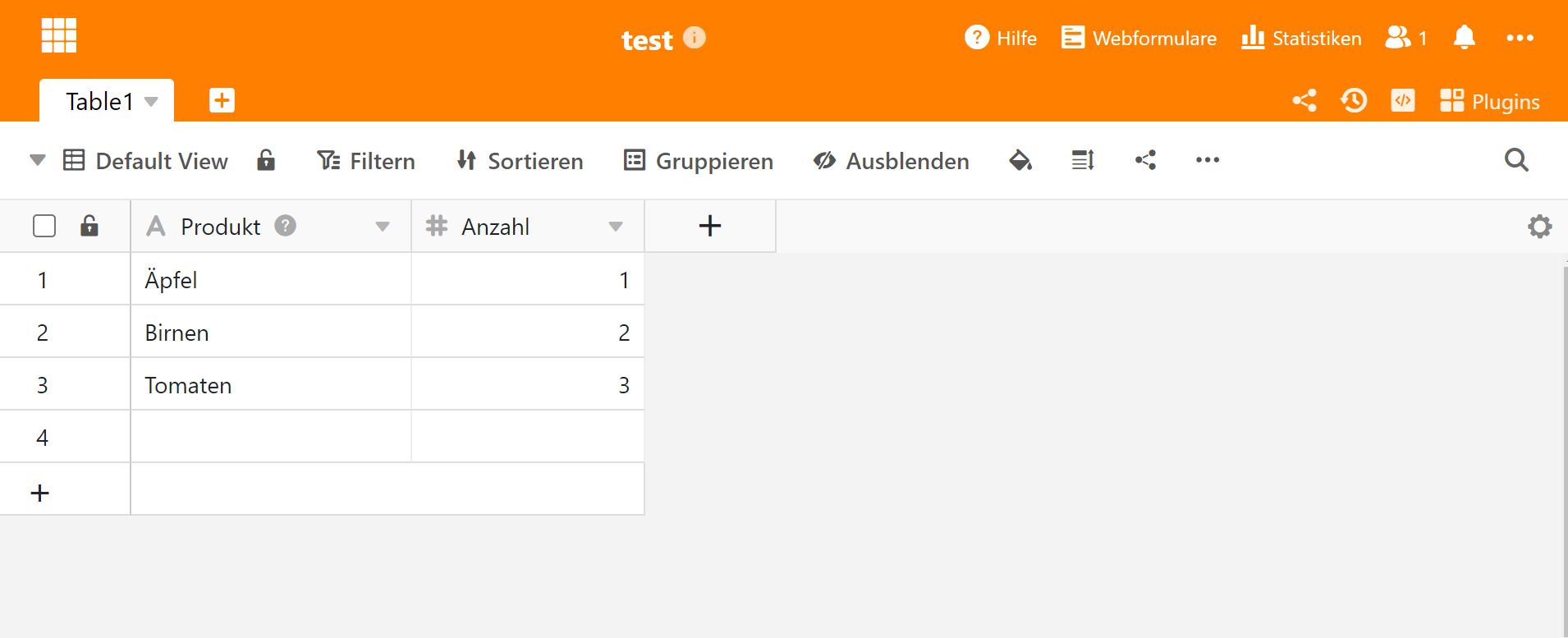Toggle the row selection lock icon

(89, 225)
